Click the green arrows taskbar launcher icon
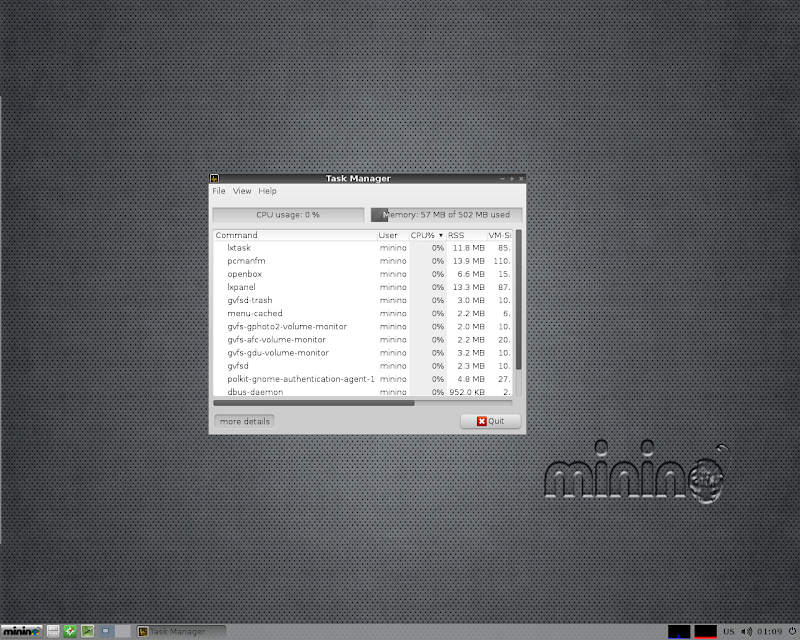 (x=70, y=631)
